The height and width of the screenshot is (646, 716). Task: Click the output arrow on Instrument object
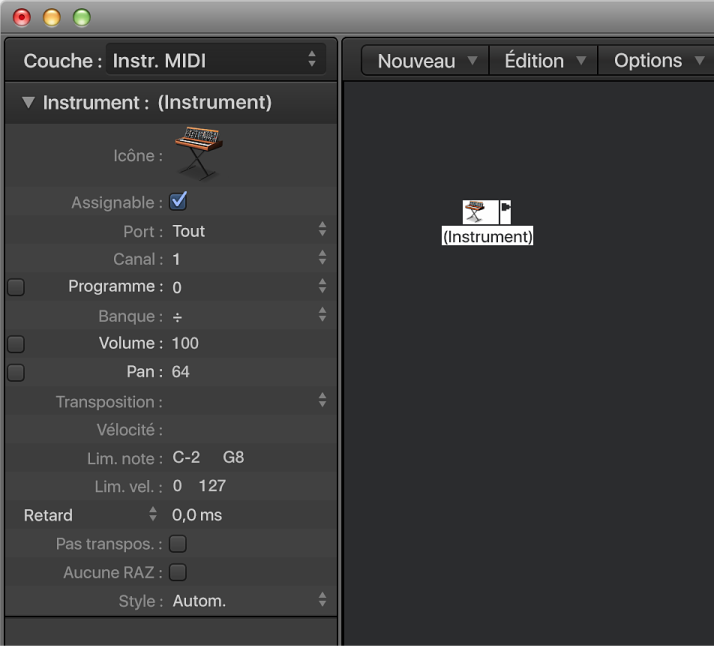[x=506, y=210]
